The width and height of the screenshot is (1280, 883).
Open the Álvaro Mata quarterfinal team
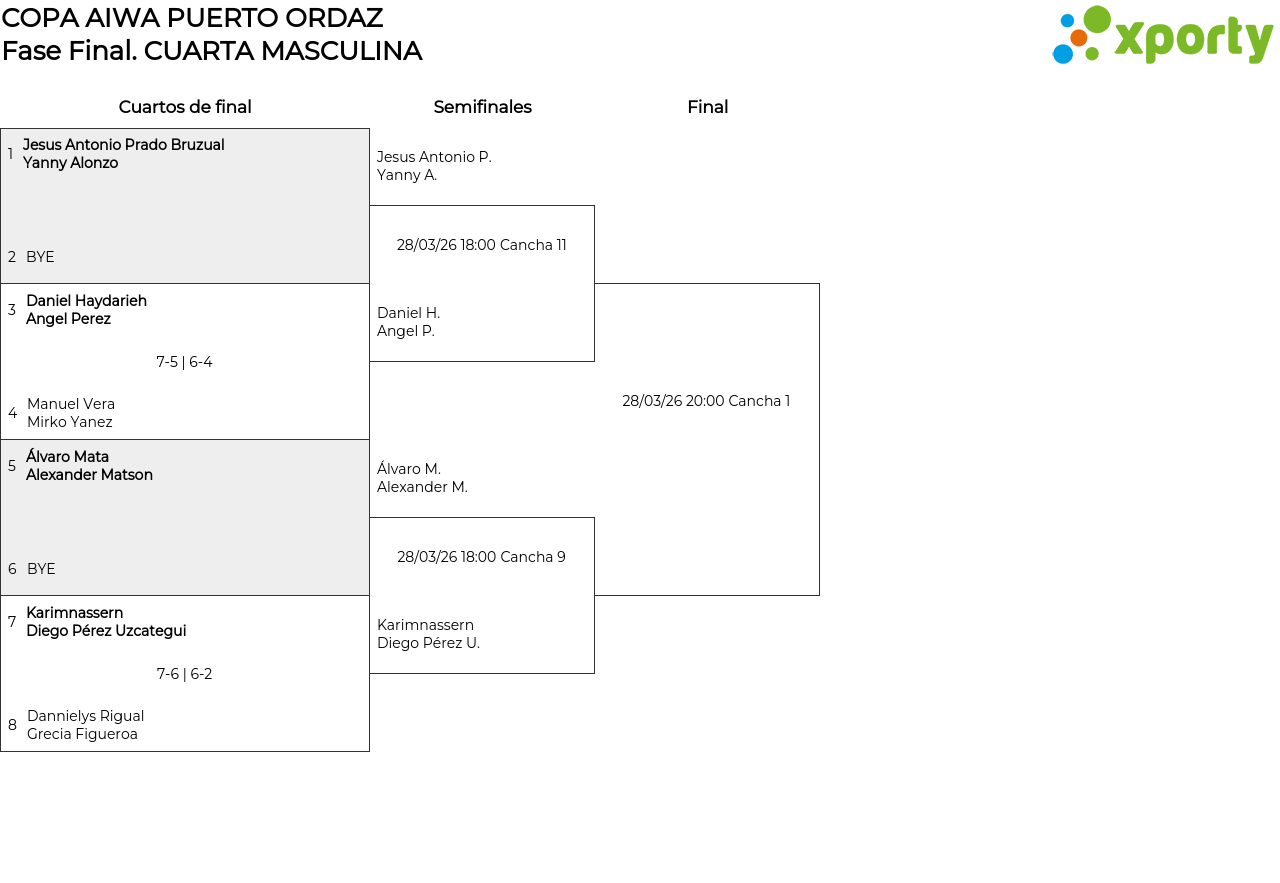click(89, 466)
